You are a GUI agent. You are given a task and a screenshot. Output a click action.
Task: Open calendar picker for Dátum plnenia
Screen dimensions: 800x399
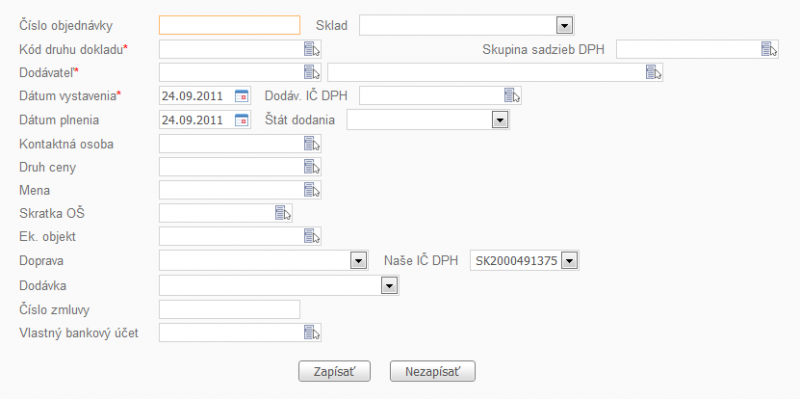point(241,120)
